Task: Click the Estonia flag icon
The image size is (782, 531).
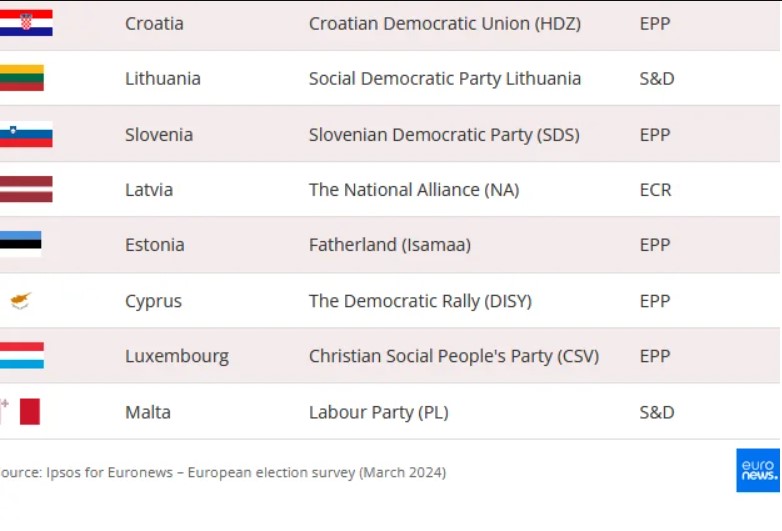Action: [21, 244]
